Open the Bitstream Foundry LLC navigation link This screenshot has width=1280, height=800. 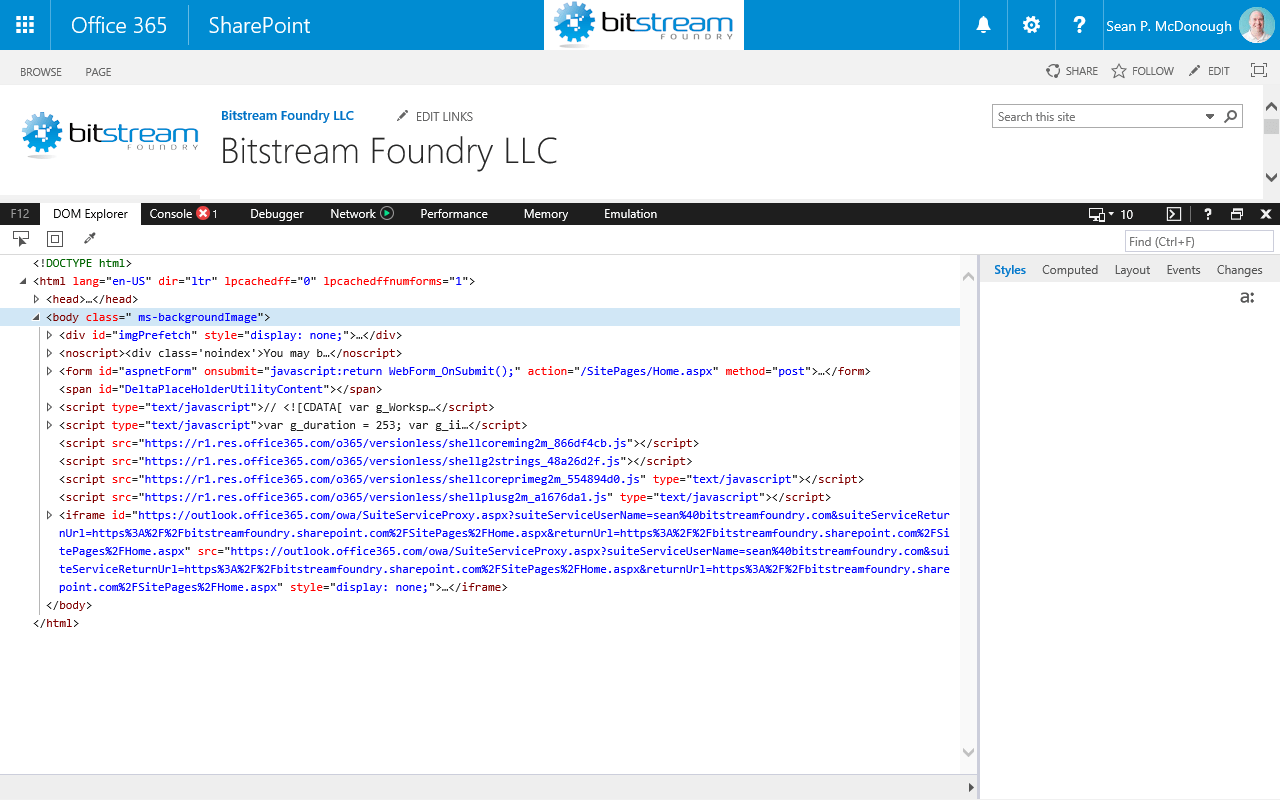click(287, 116)
